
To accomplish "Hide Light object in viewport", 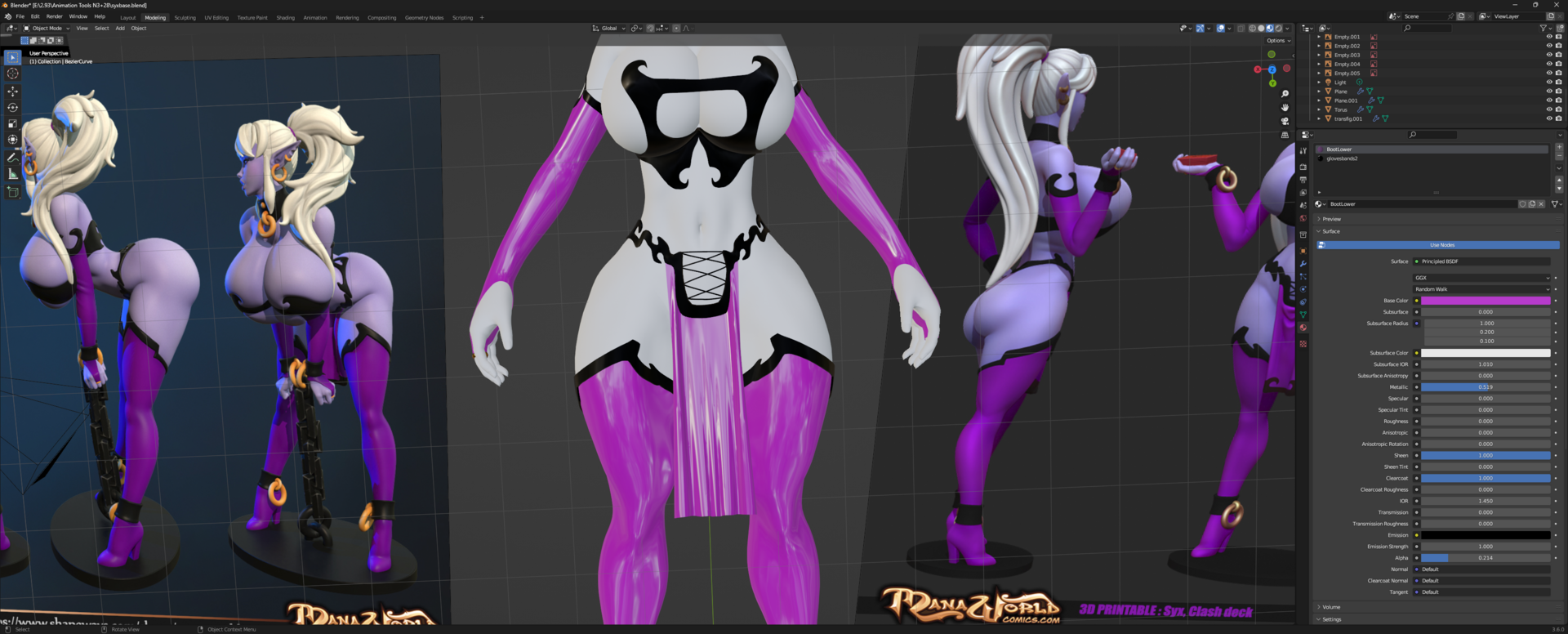I will click(1549, 83).
